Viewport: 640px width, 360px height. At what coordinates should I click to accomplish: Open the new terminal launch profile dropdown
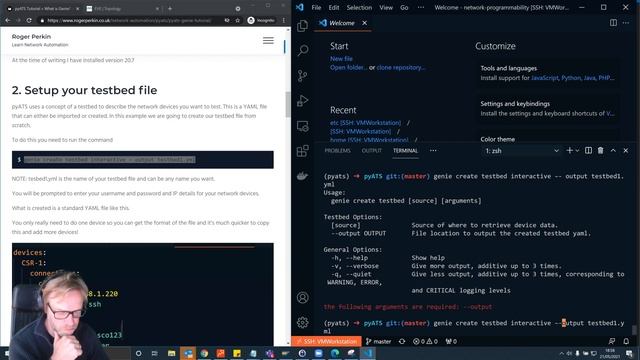(577, 151)
